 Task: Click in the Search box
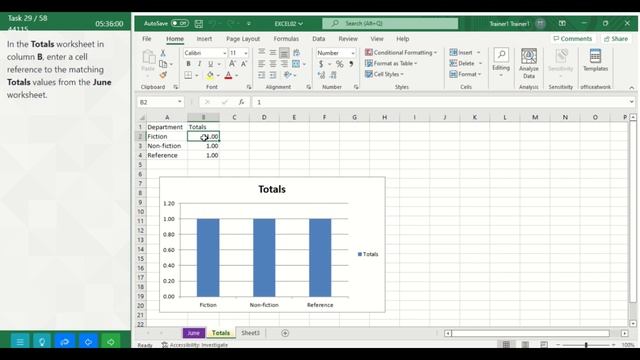click(390, 23)
